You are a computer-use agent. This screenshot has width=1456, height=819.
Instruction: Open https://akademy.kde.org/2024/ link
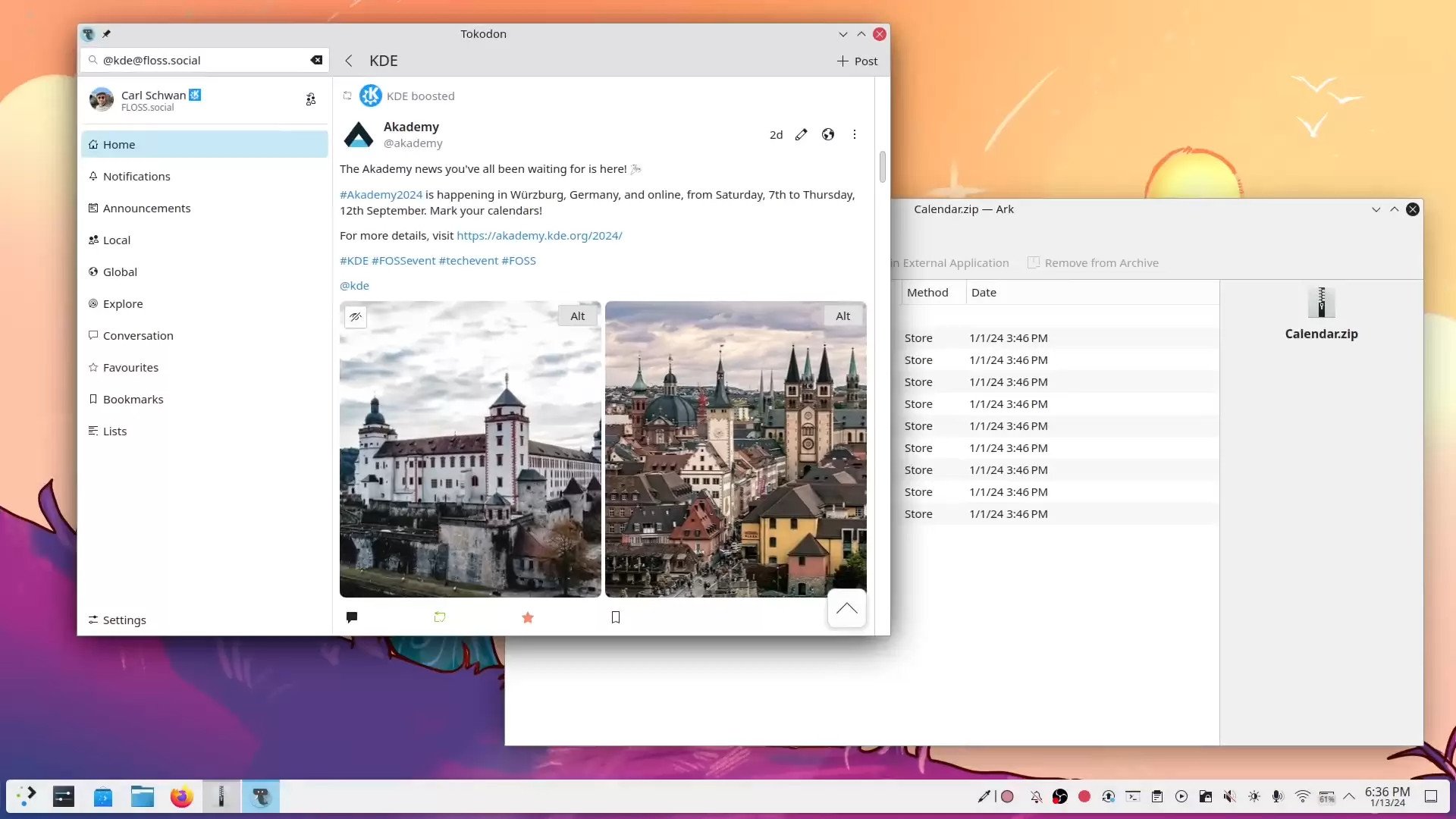539,236
